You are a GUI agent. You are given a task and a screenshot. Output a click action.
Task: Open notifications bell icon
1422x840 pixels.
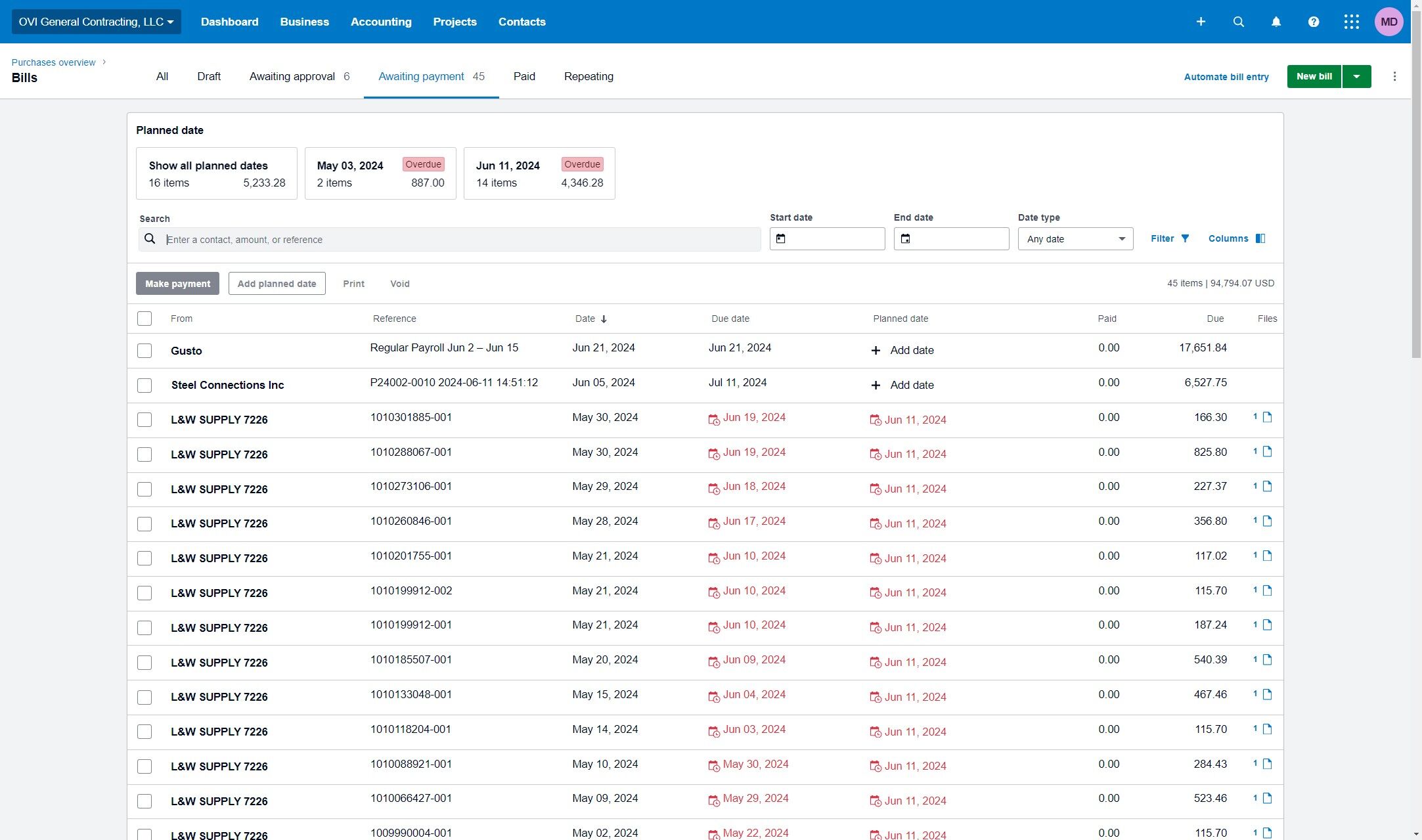click(1276, 22)
